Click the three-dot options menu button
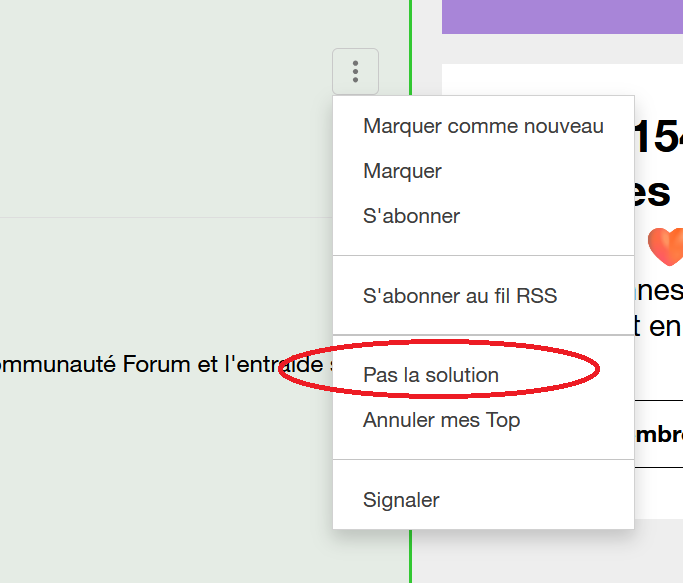 point(355,71)
